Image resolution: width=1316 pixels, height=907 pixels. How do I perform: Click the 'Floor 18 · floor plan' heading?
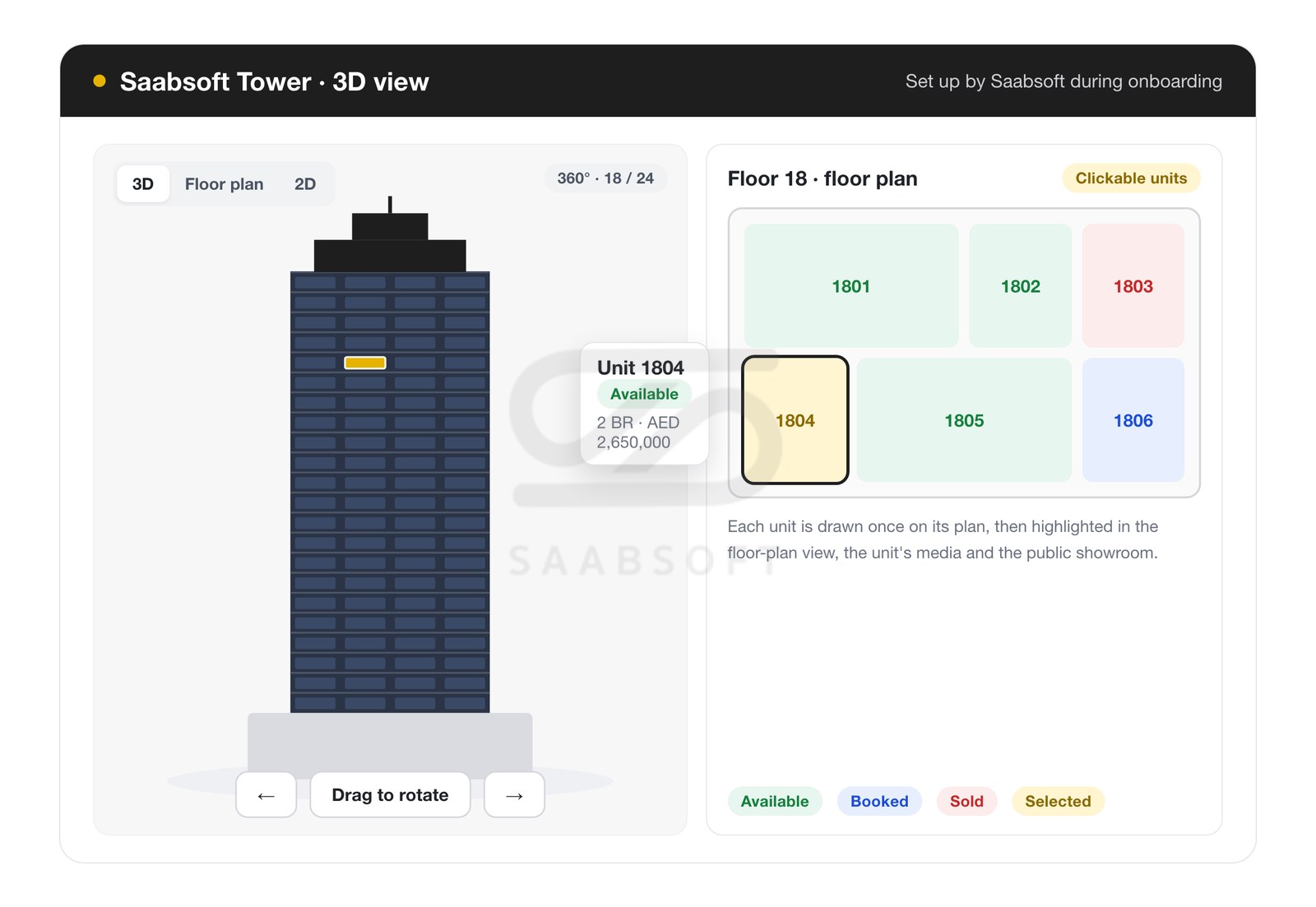[x=822, y=178]
